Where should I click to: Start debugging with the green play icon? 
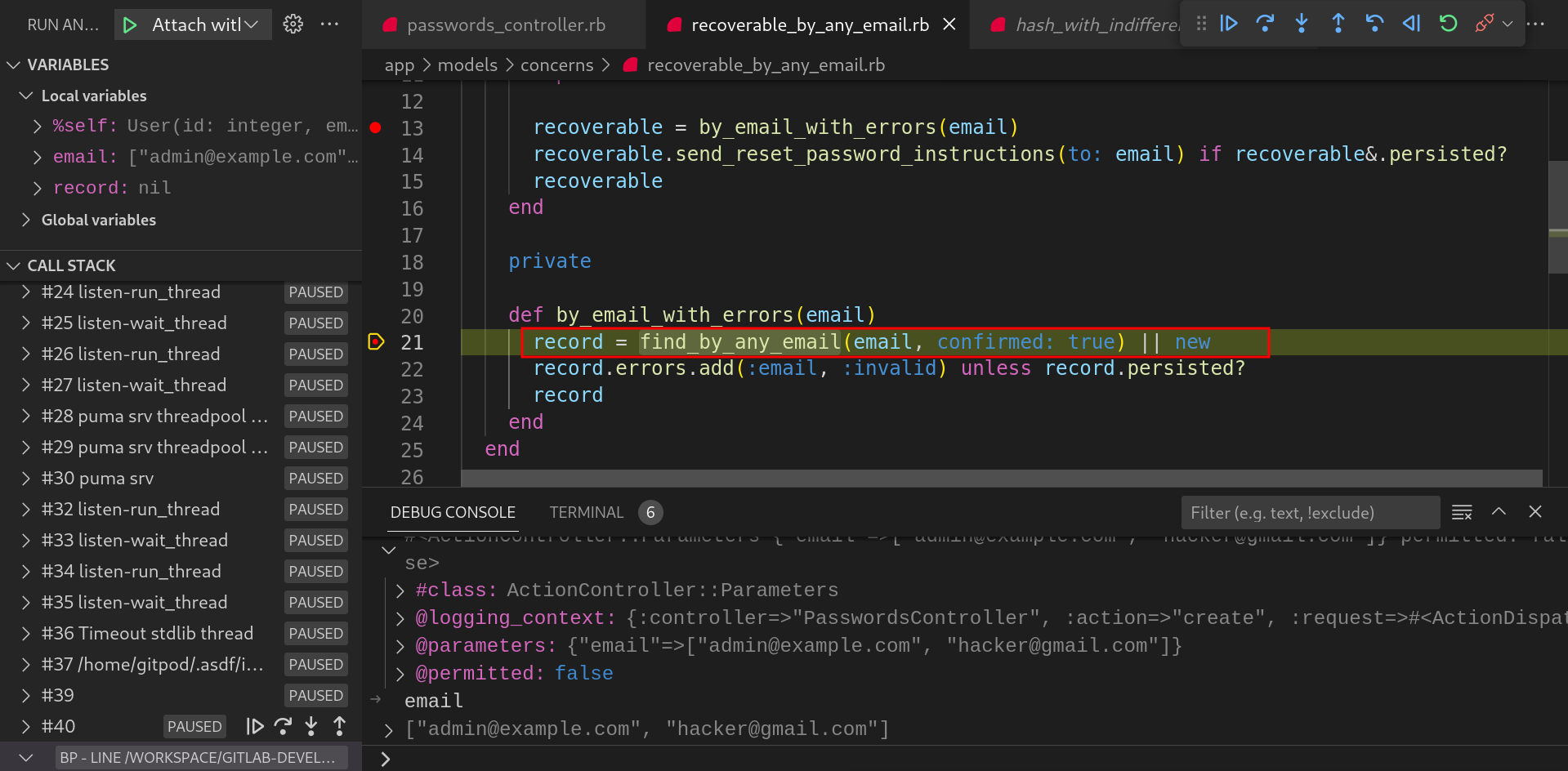[x=130, y=25]
